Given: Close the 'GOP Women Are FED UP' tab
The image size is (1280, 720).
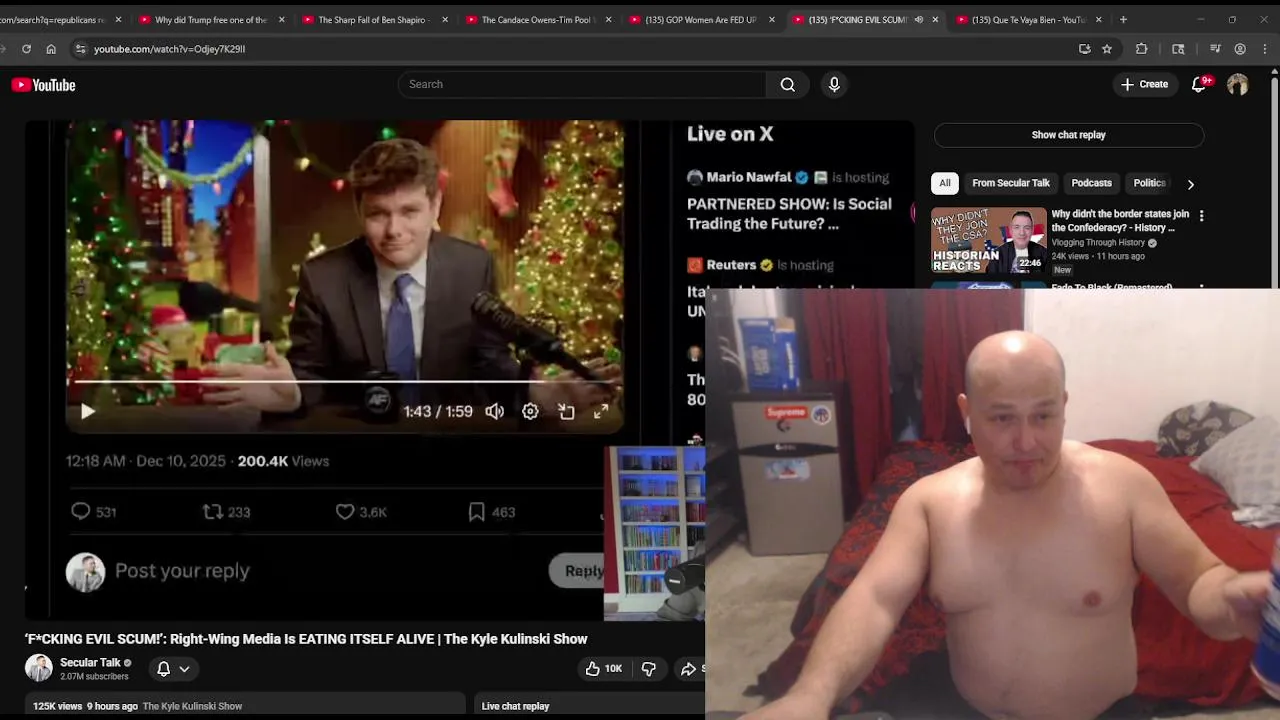Looking at the screenshot, I should (x=772, y=19).
